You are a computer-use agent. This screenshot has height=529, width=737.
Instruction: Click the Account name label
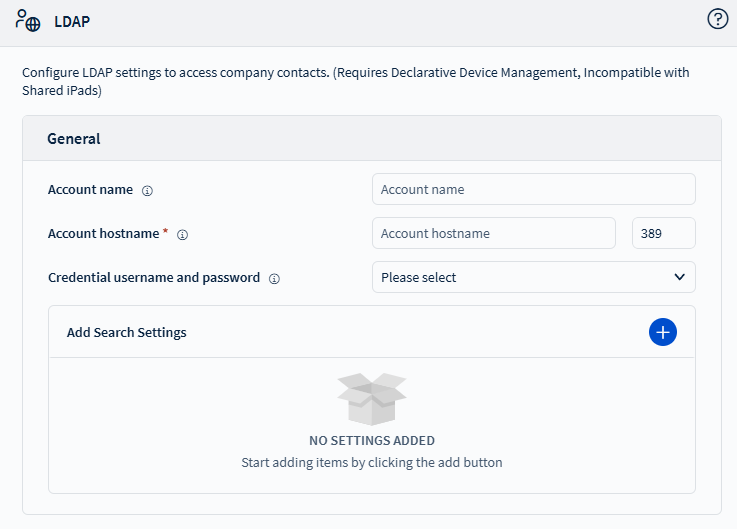(x=90, y=189)
